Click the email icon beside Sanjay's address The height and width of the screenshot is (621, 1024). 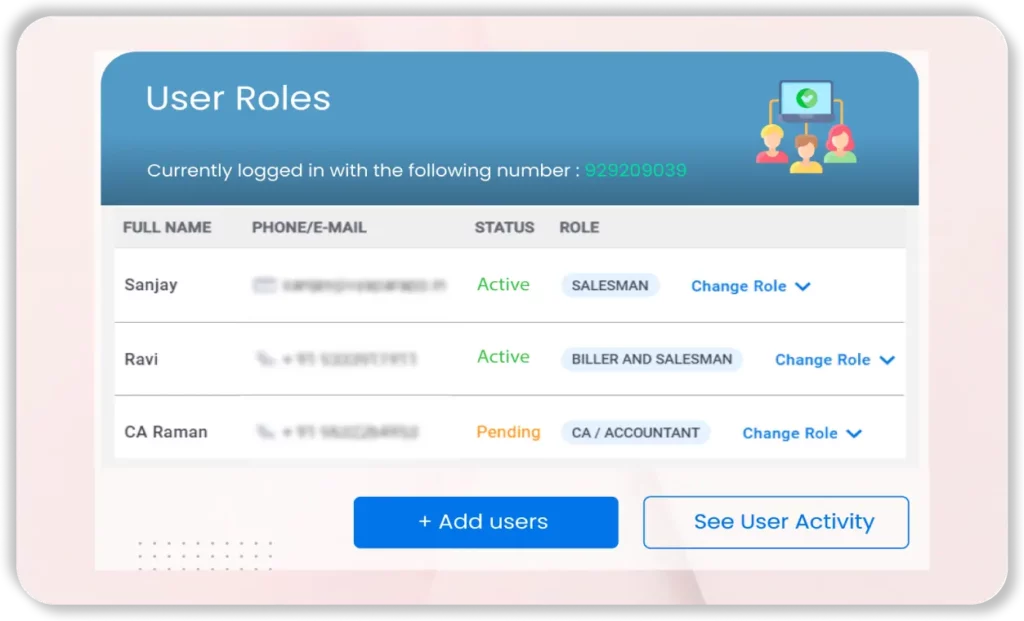(264, 285)
